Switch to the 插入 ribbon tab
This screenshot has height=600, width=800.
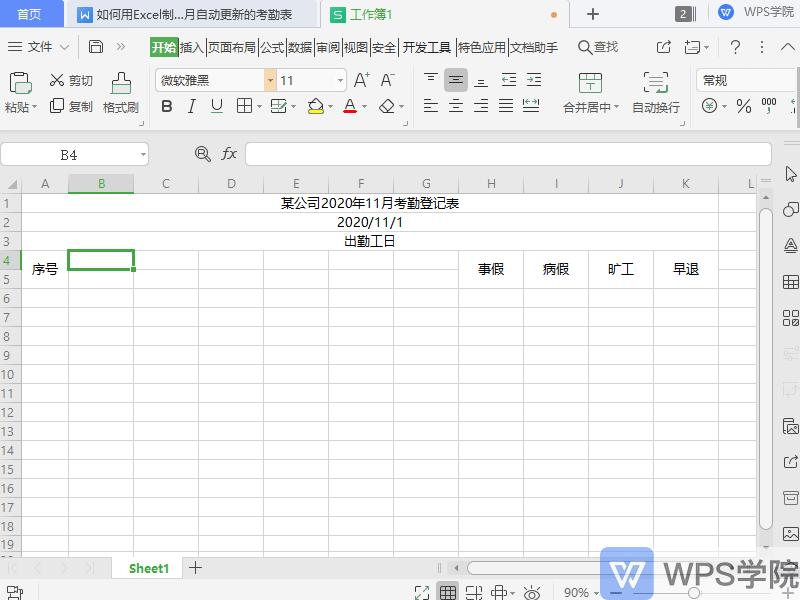click(190, 46)
